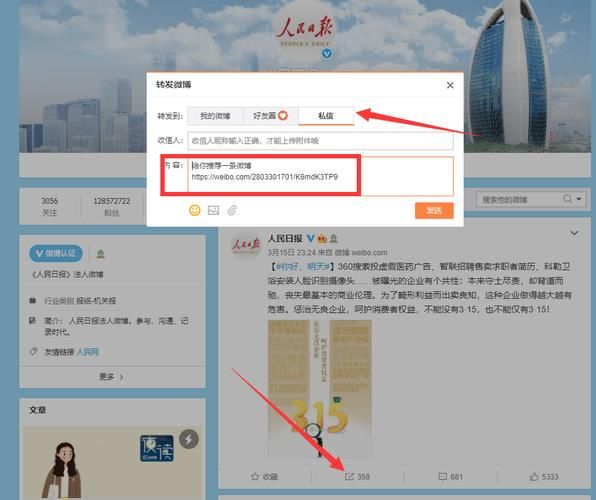
Task: Open the 128572722 粉丝 followers count
Action: click(x=112, y=206)
